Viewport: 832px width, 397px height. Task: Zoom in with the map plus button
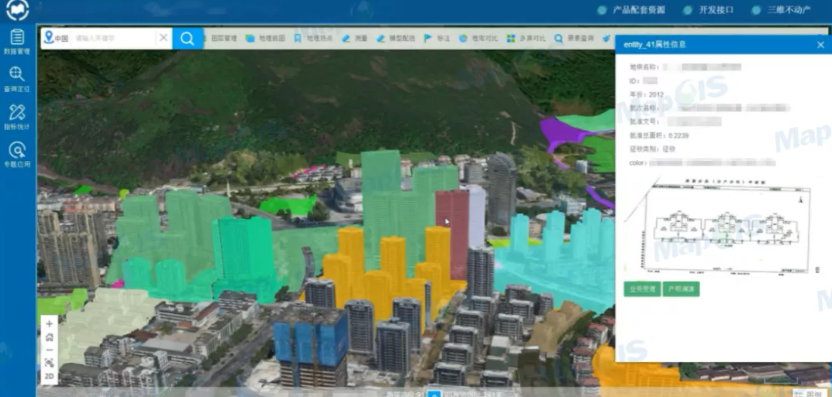[49, 323]
